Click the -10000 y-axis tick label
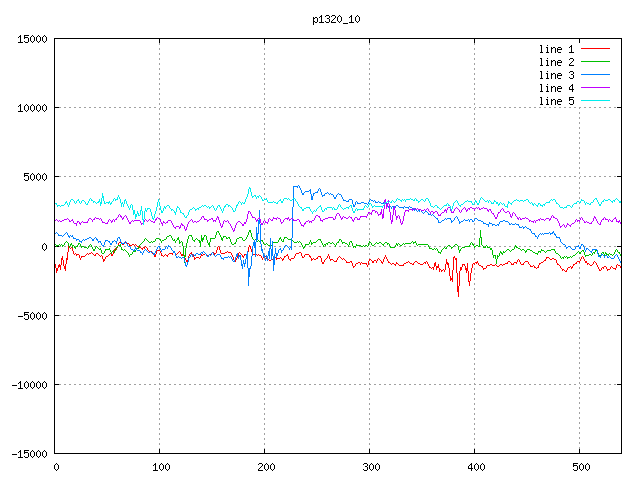Viewport: 640px width, 480px height. click(x=29, y=384)
